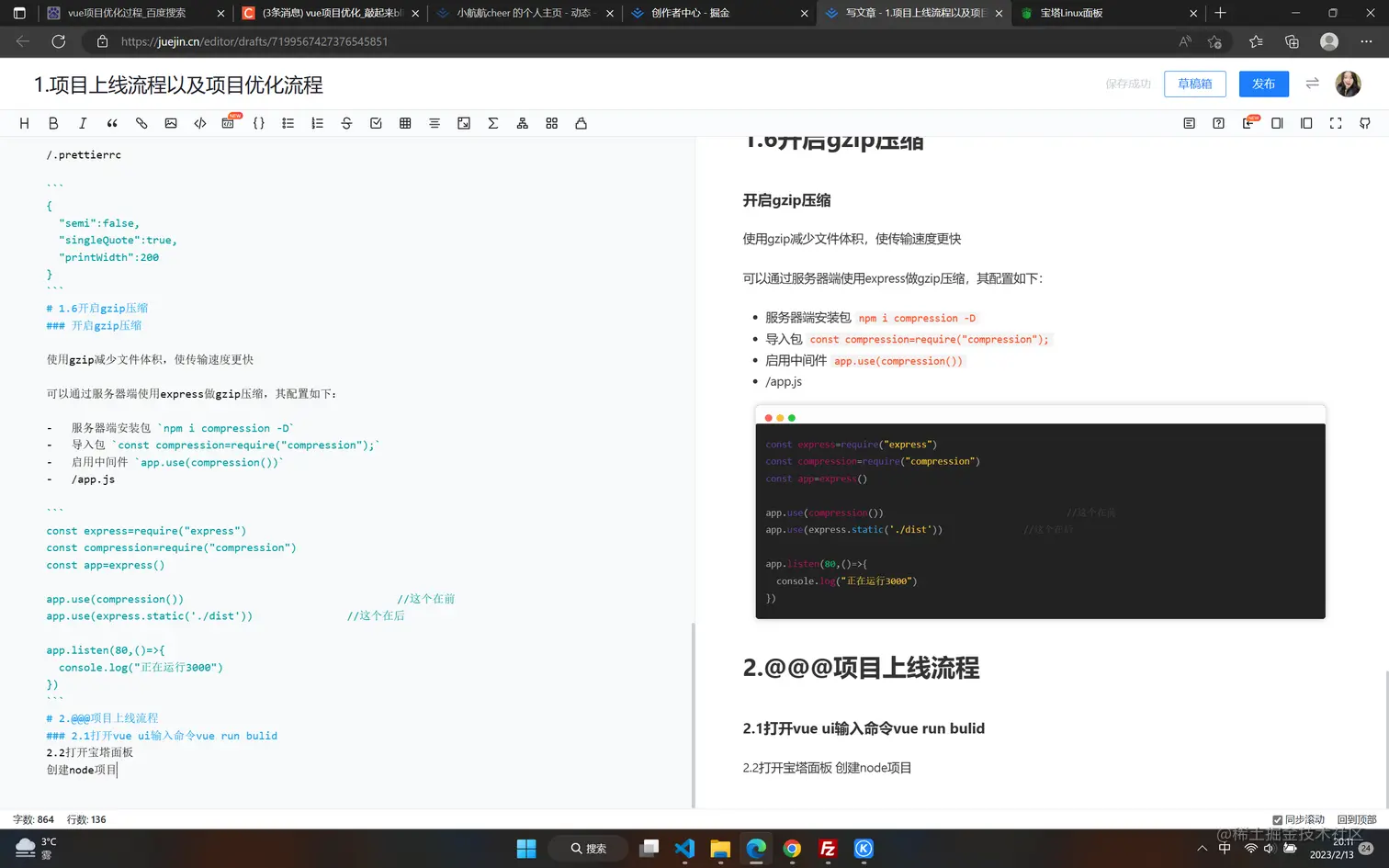This screenshot has height=868, width=1389.
Task: Open browser settings and more menu
Action: click(1366, 41)
